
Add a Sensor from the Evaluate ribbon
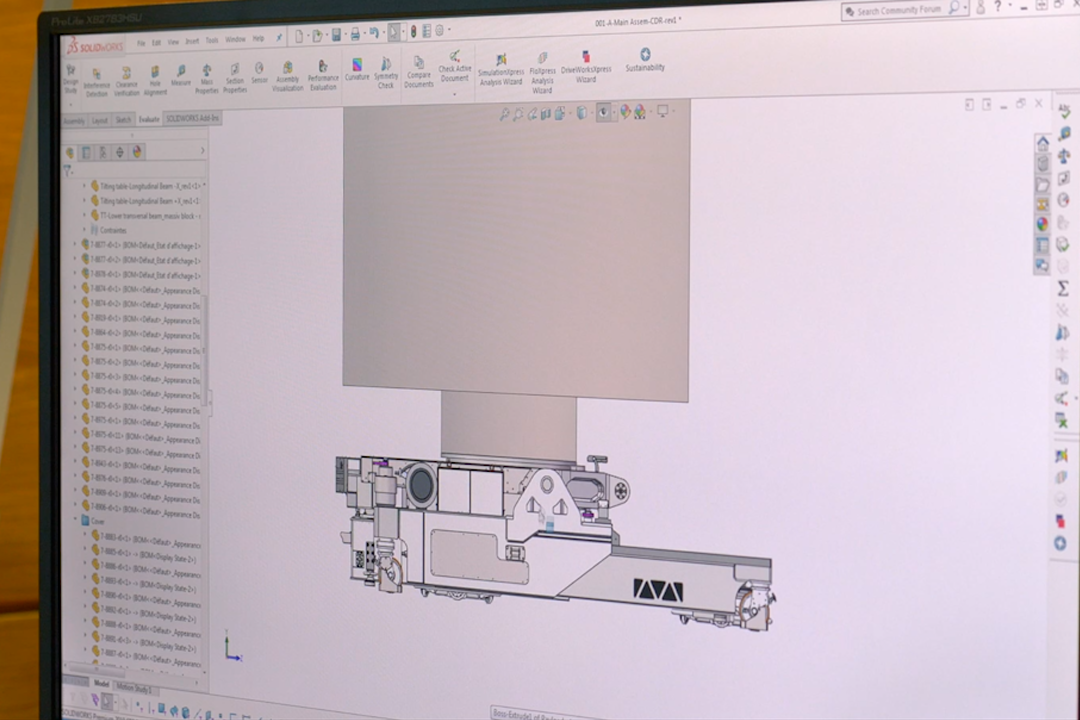pos(259,73)
